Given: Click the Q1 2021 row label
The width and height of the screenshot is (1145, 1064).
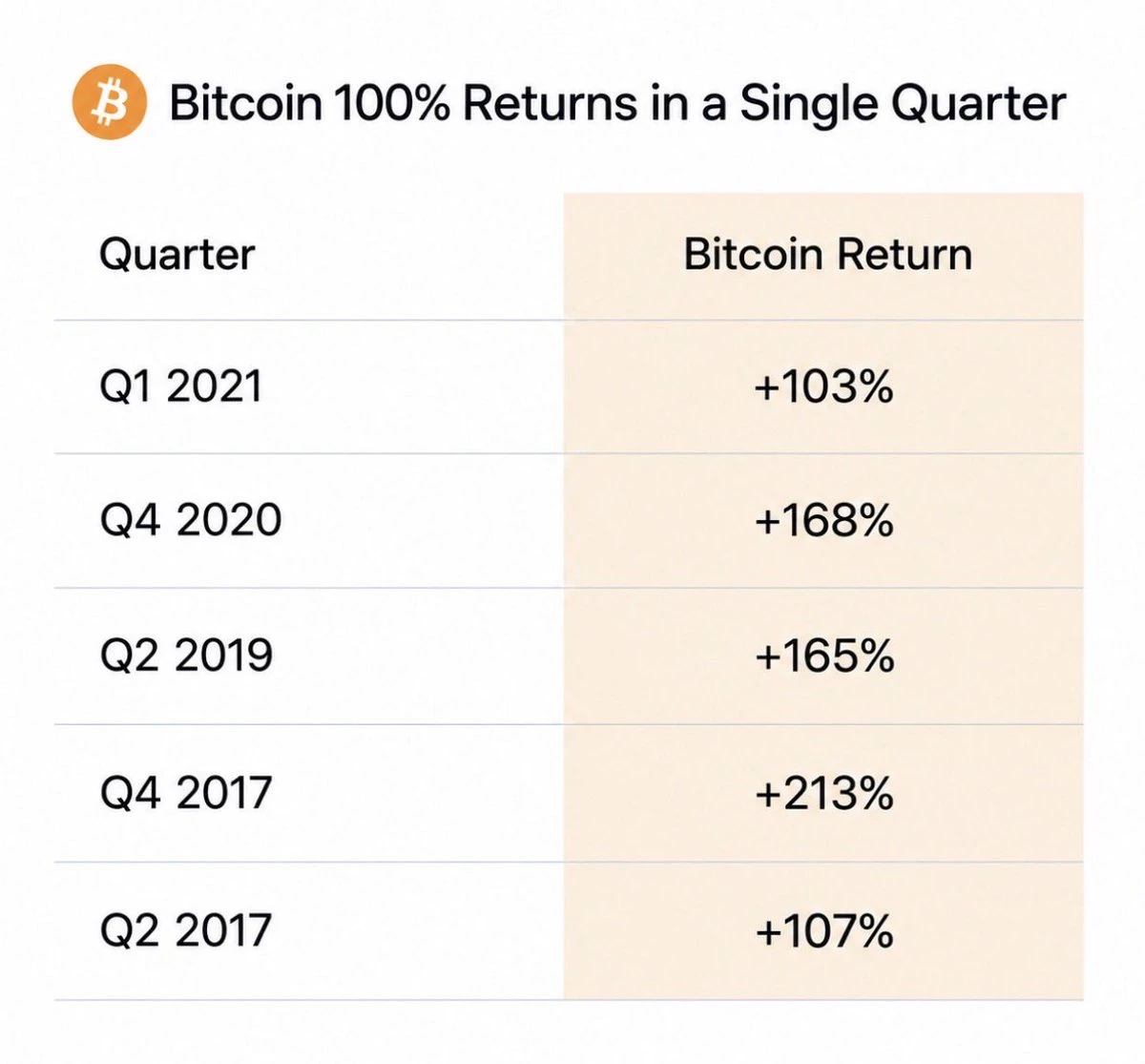Looking at the screenshot, I should (x=180, y=386).
